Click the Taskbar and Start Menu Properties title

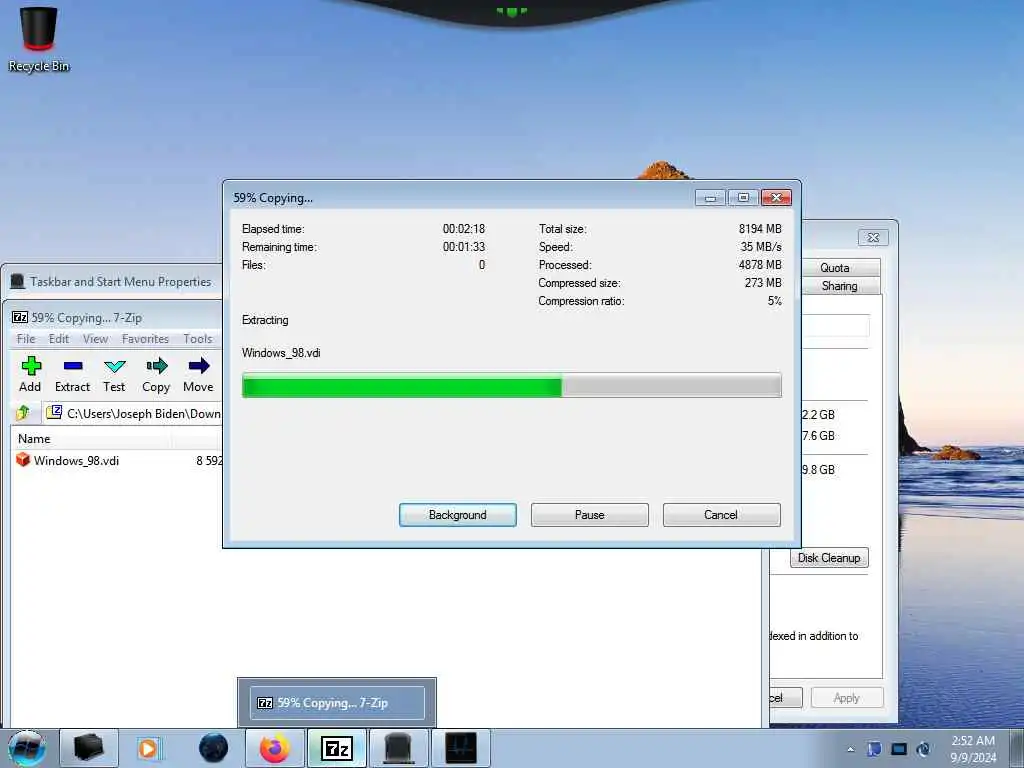[x=121, y=281]
